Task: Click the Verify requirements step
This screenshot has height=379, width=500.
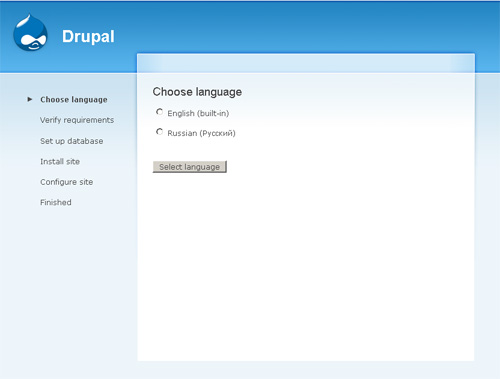Action: coord(77,120)
